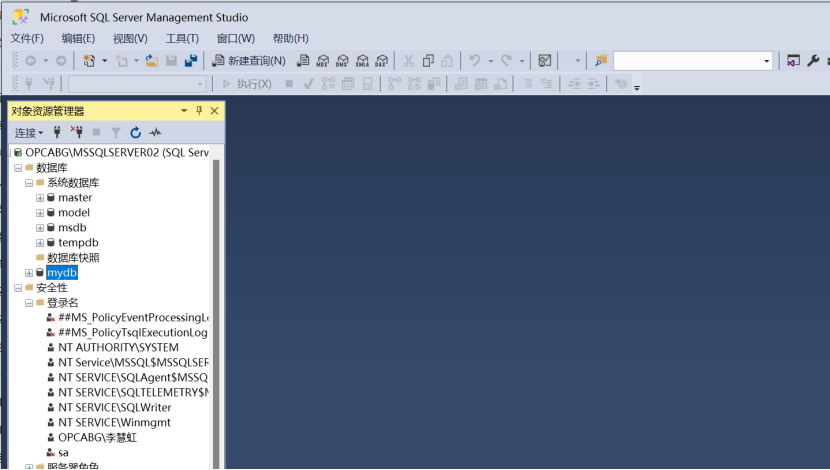Select the NT Service\MSSQL$MSSQLSER login
This screenshot has width=830, height=470.
[x=133, y=363]
